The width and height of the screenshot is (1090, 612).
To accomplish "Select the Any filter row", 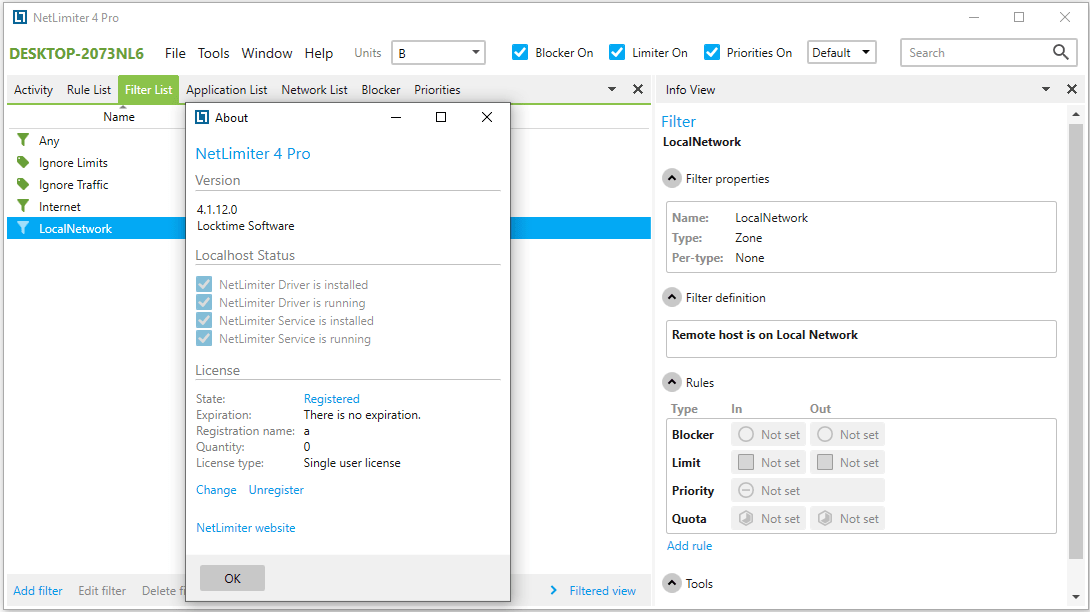I will [x=97, y=140].
